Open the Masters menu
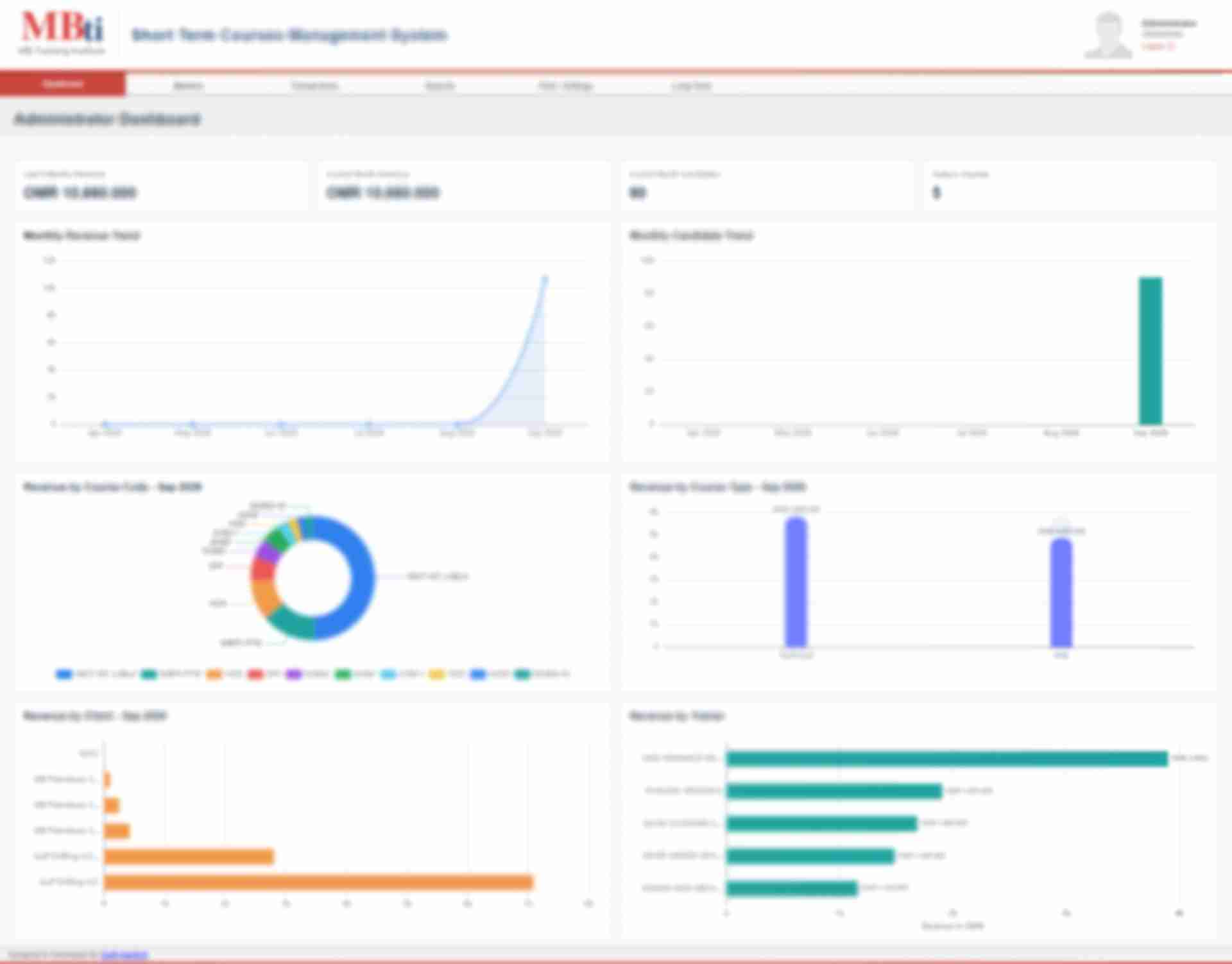This screenshot has height=964, width=1232. point(188,85)
